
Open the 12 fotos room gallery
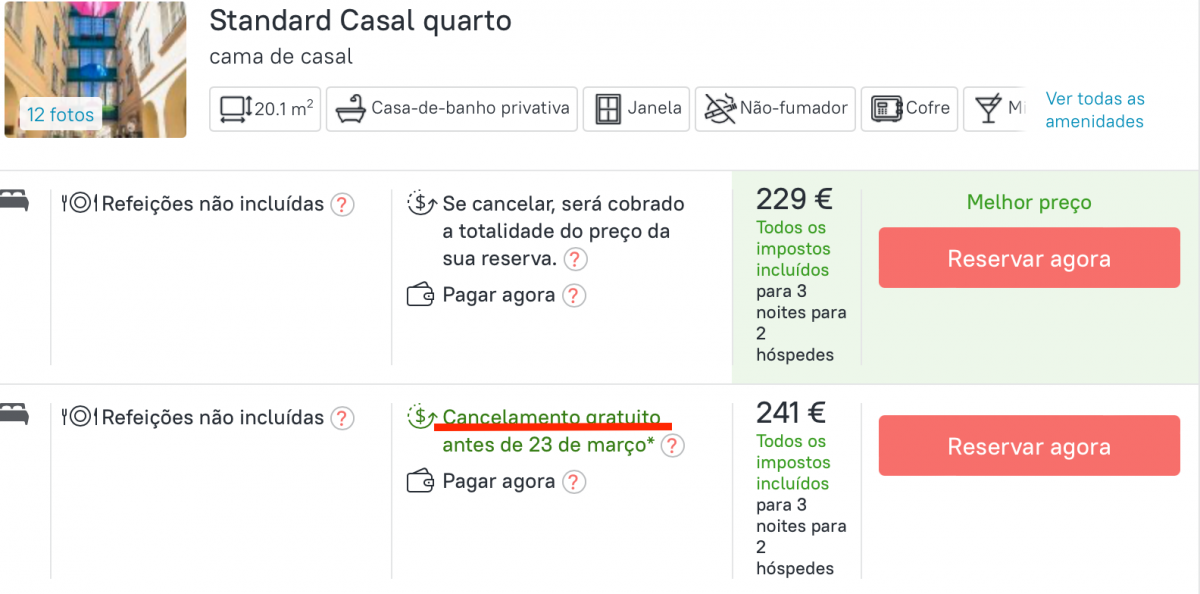pyautogui.click(x=60, y=115)
